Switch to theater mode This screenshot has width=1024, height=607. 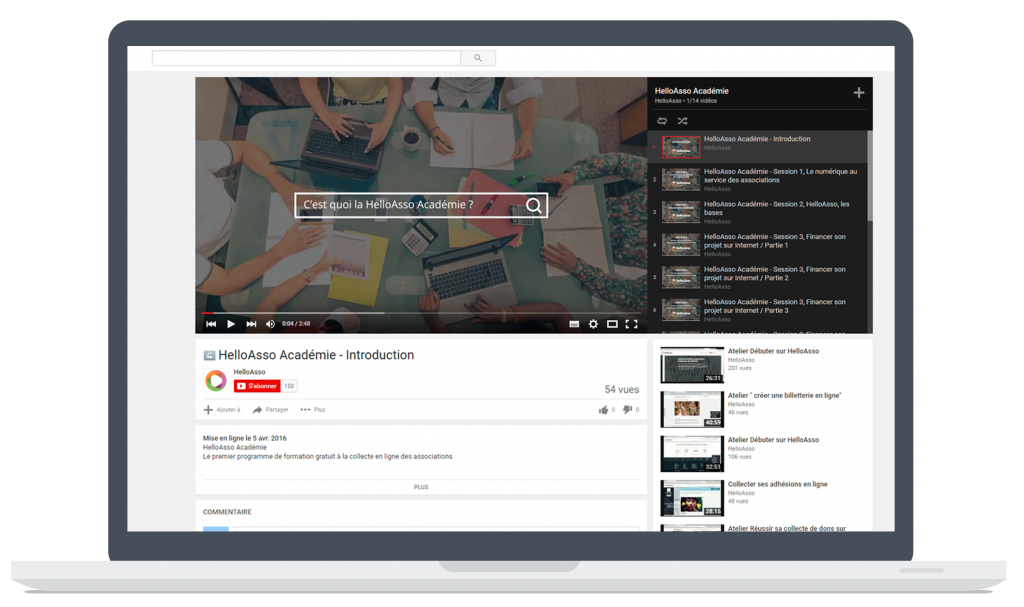tap(612, 324)
